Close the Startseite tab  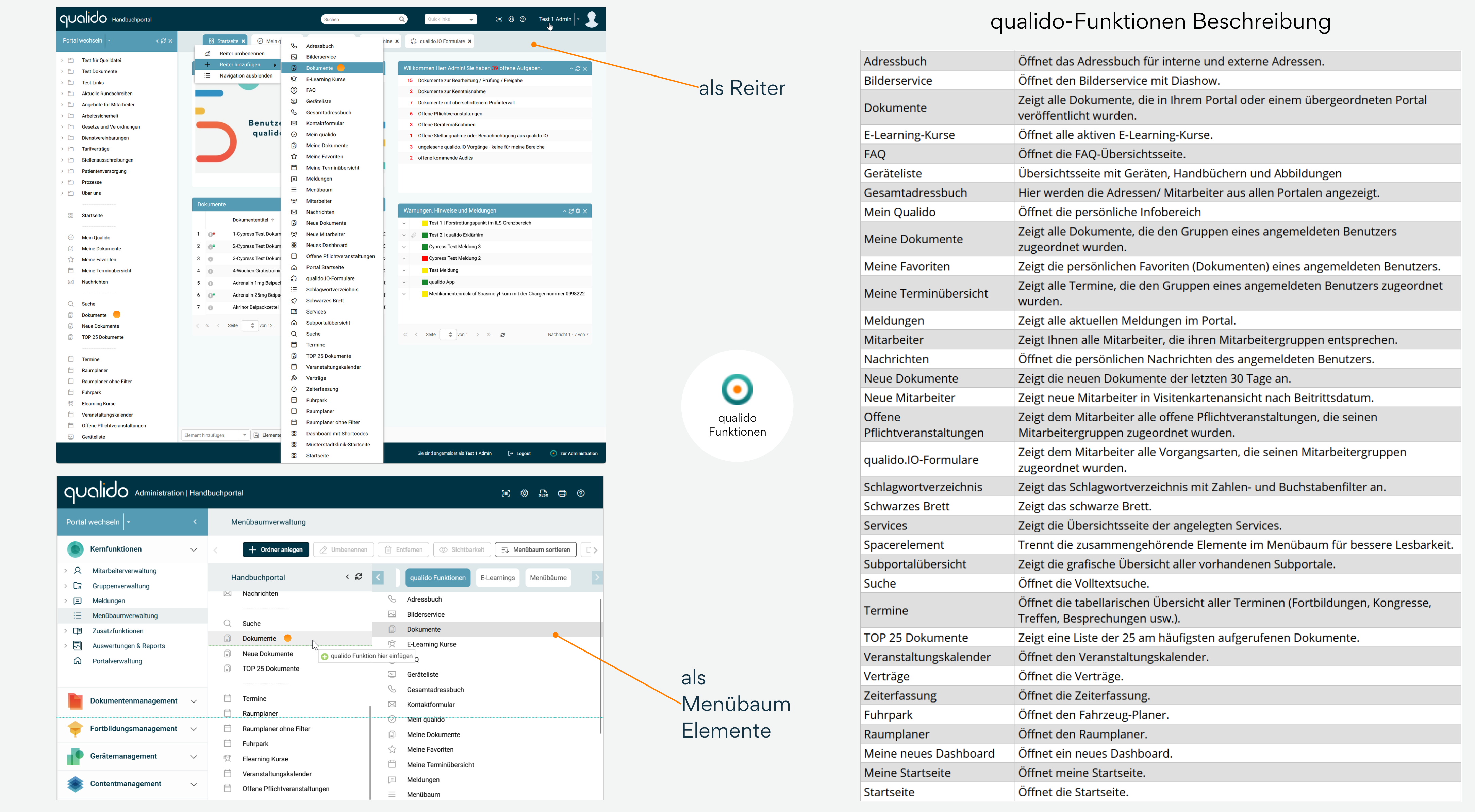pos(243,41)
